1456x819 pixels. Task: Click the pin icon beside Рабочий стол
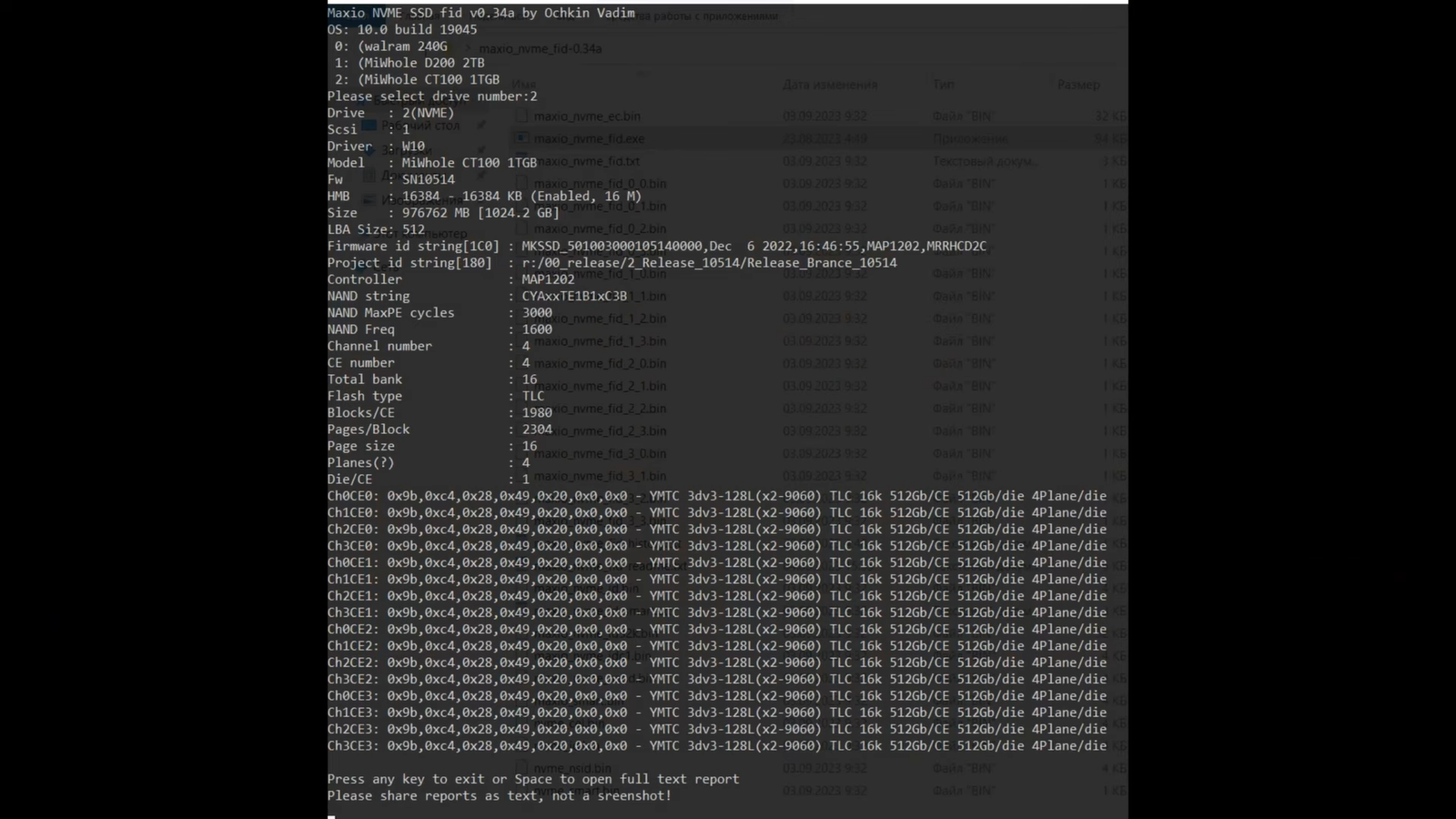pyautogui.click(x=481, y=126)
